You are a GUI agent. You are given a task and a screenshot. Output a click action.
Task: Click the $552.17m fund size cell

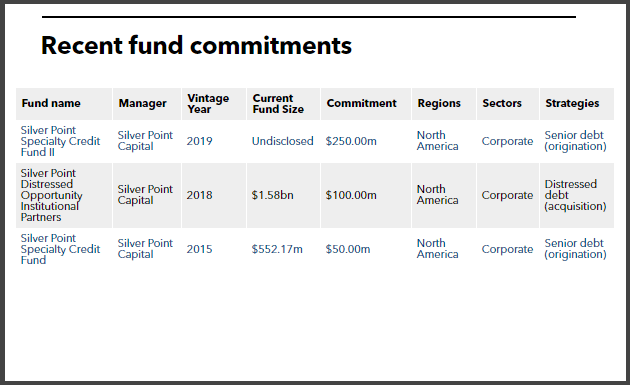coord(277,249)
